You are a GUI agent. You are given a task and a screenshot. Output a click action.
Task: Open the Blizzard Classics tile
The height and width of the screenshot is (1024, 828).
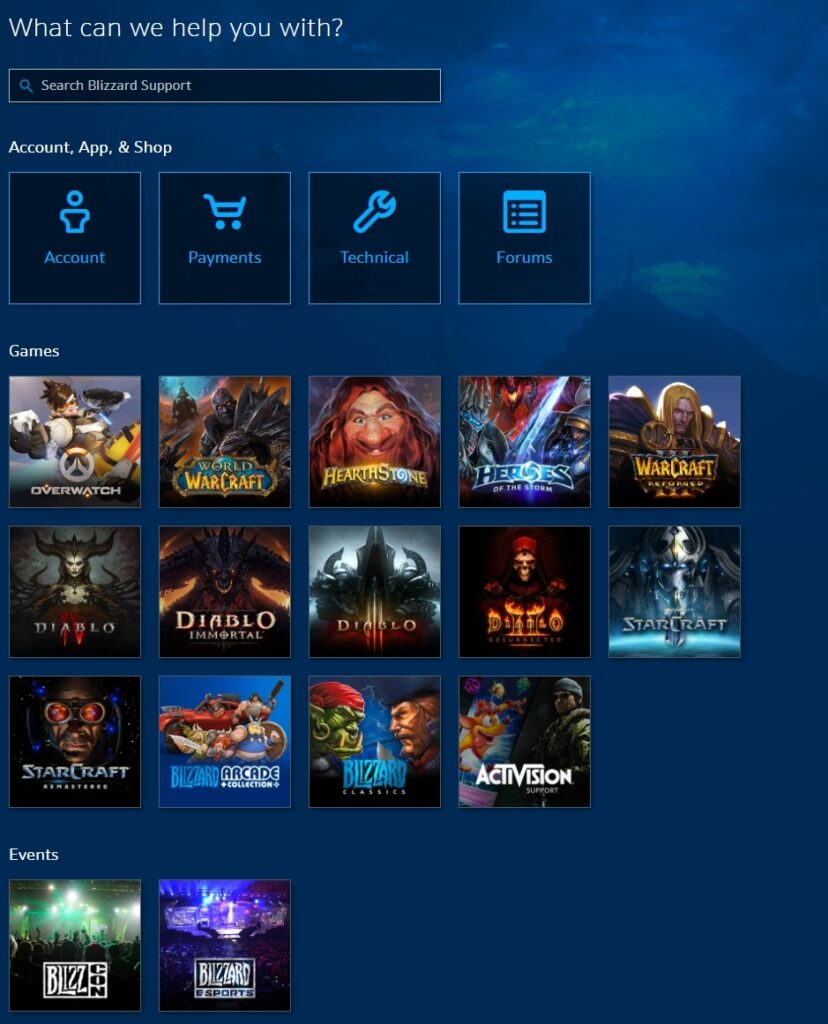point(374,742)
